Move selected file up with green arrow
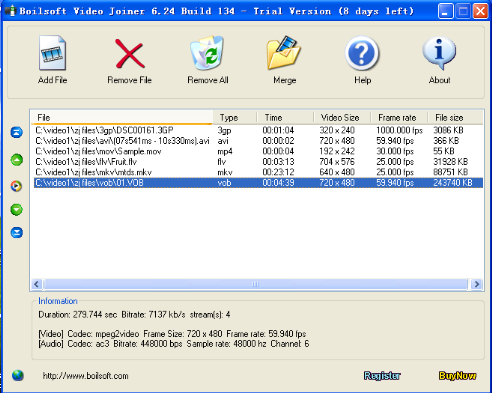This screenshot has height=393, width=492. pyautogui.click(x=16, y=160)
